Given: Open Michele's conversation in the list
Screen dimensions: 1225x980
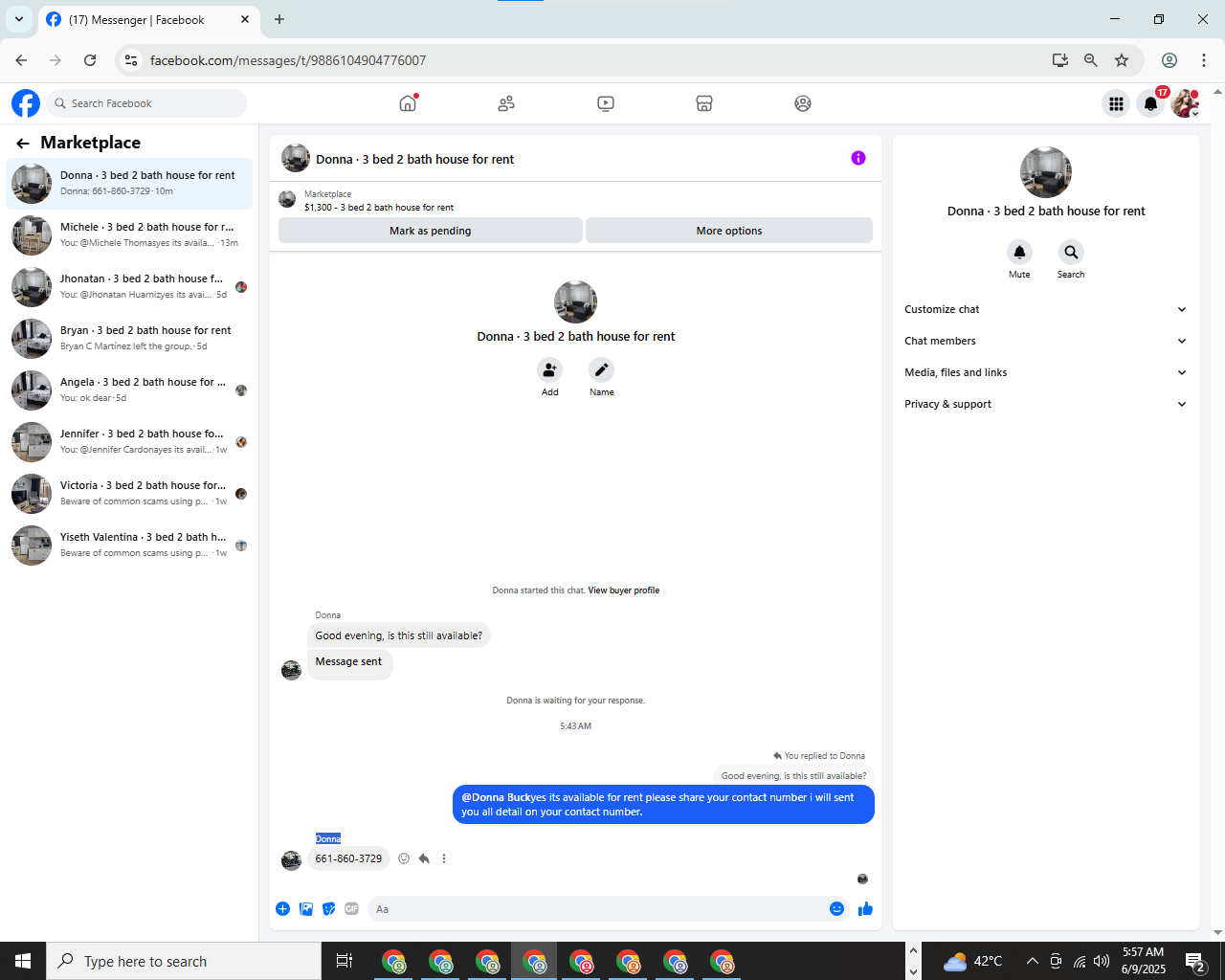Looking at the screenshot, I should pyautogui.click(x=130, y=235).
